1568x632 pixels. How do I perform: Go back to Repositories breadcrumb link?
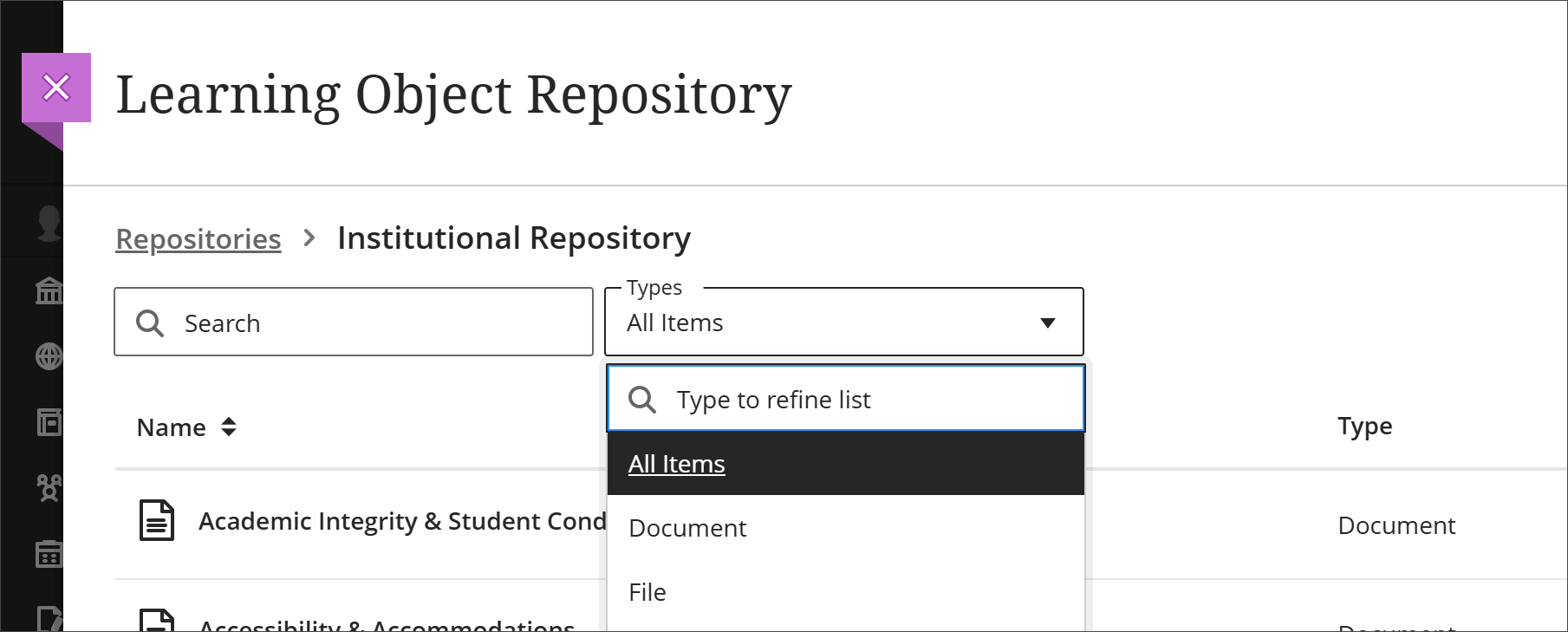click(x=198, y=239)
